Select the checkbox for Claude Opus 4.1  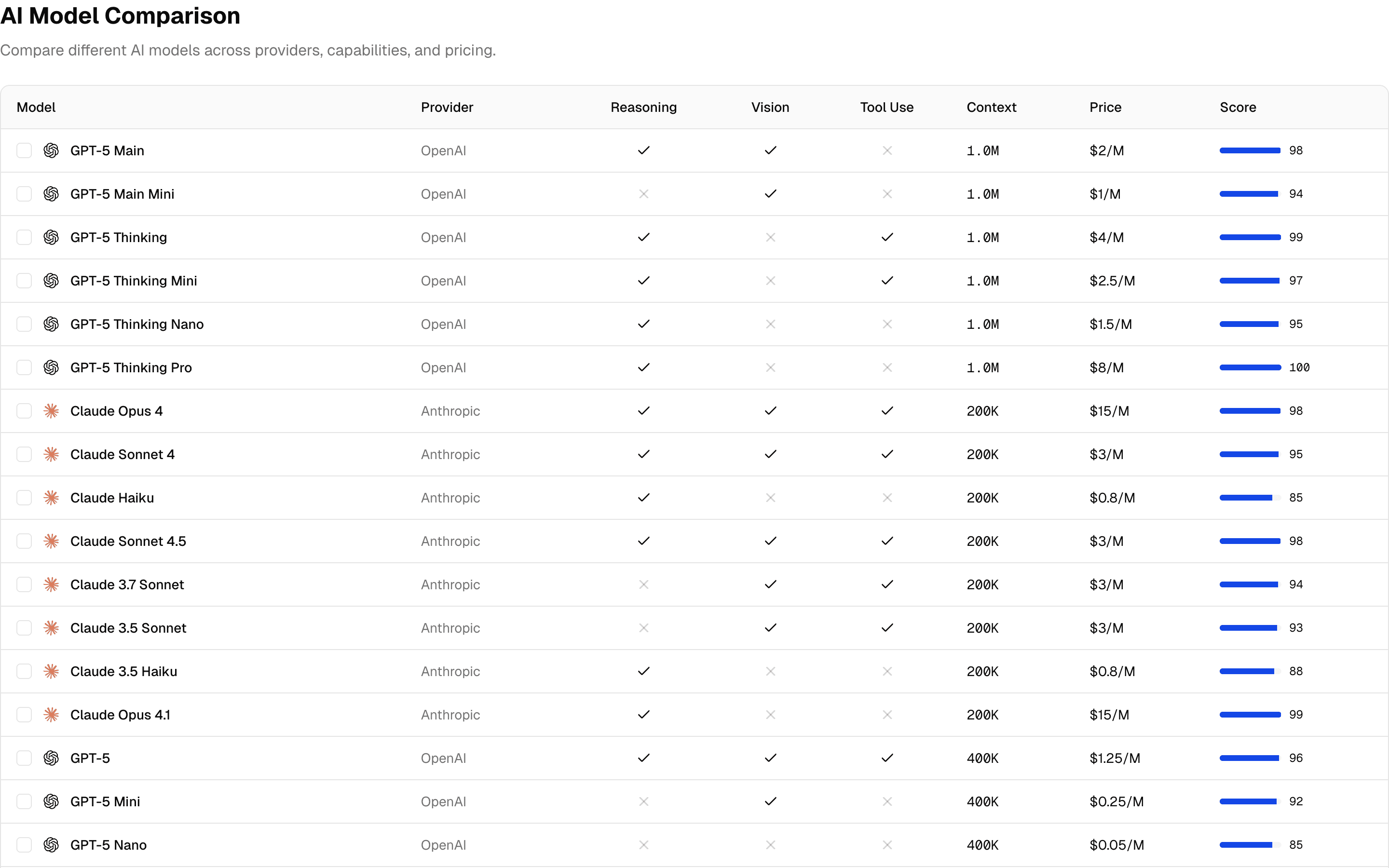tap(24, 714)
